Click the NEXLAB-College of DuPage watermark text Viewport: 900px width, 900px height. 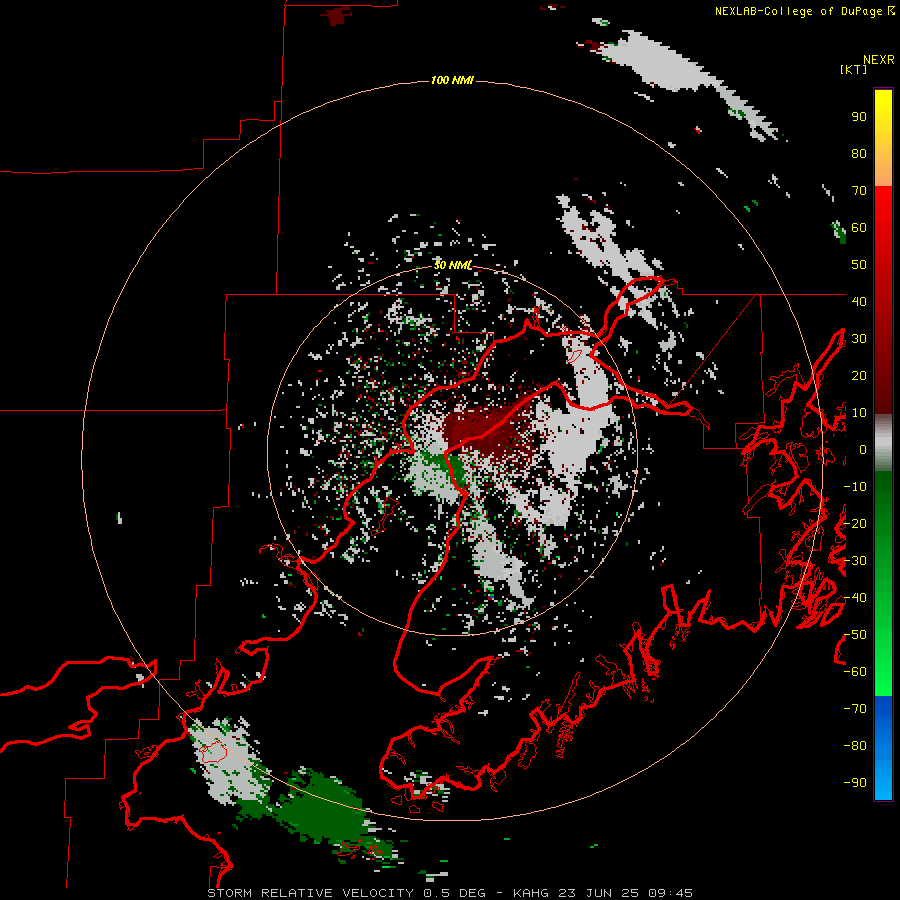[804, 11]
